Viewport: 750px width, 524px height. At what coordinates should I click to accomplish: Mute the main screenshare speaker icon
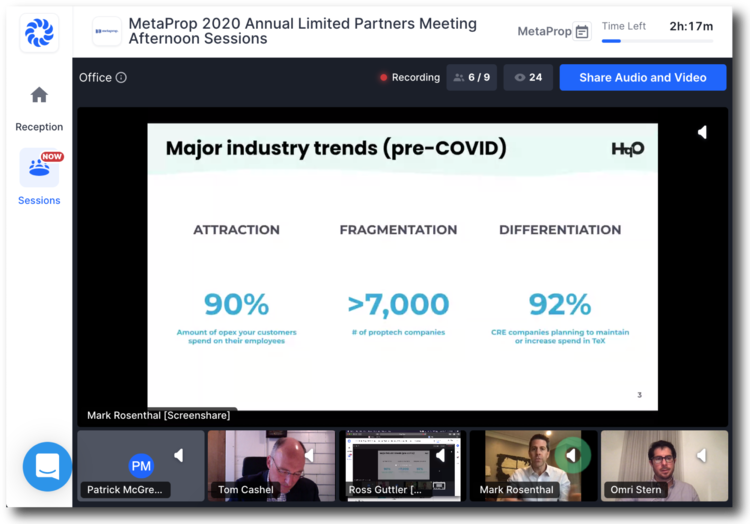(x=702, y=132)
